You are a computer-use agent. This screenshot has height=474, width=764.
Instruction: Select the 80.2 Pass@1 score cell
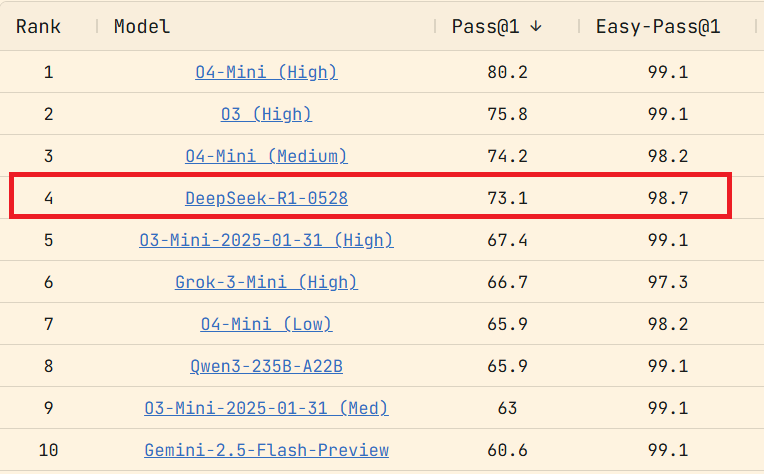coord(507,72)
